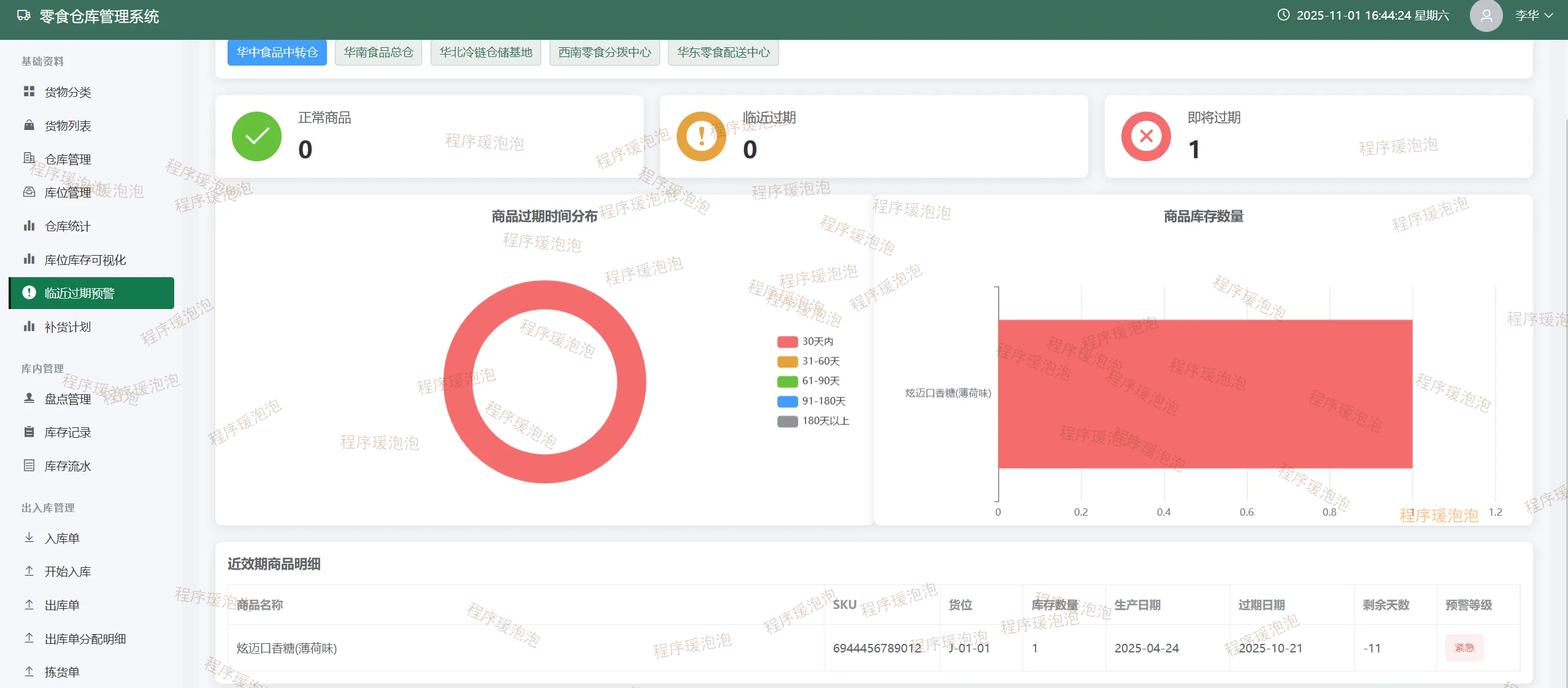Toggle the 30天内 legend item
The height and width of the screenshot is (688, 1568).
click(x=817, y=342)
